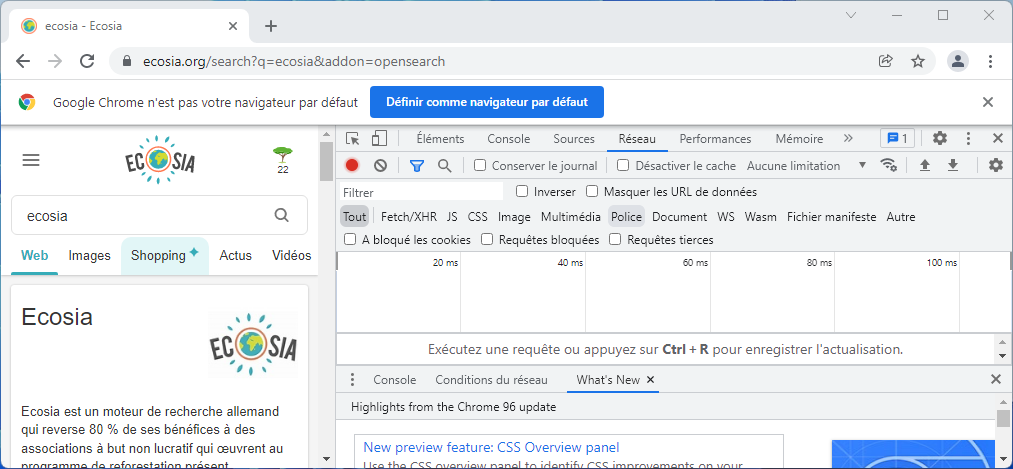Dismiss the default browser notification bar
This screenshot has height=469, width=1013.
pos(988,102)
